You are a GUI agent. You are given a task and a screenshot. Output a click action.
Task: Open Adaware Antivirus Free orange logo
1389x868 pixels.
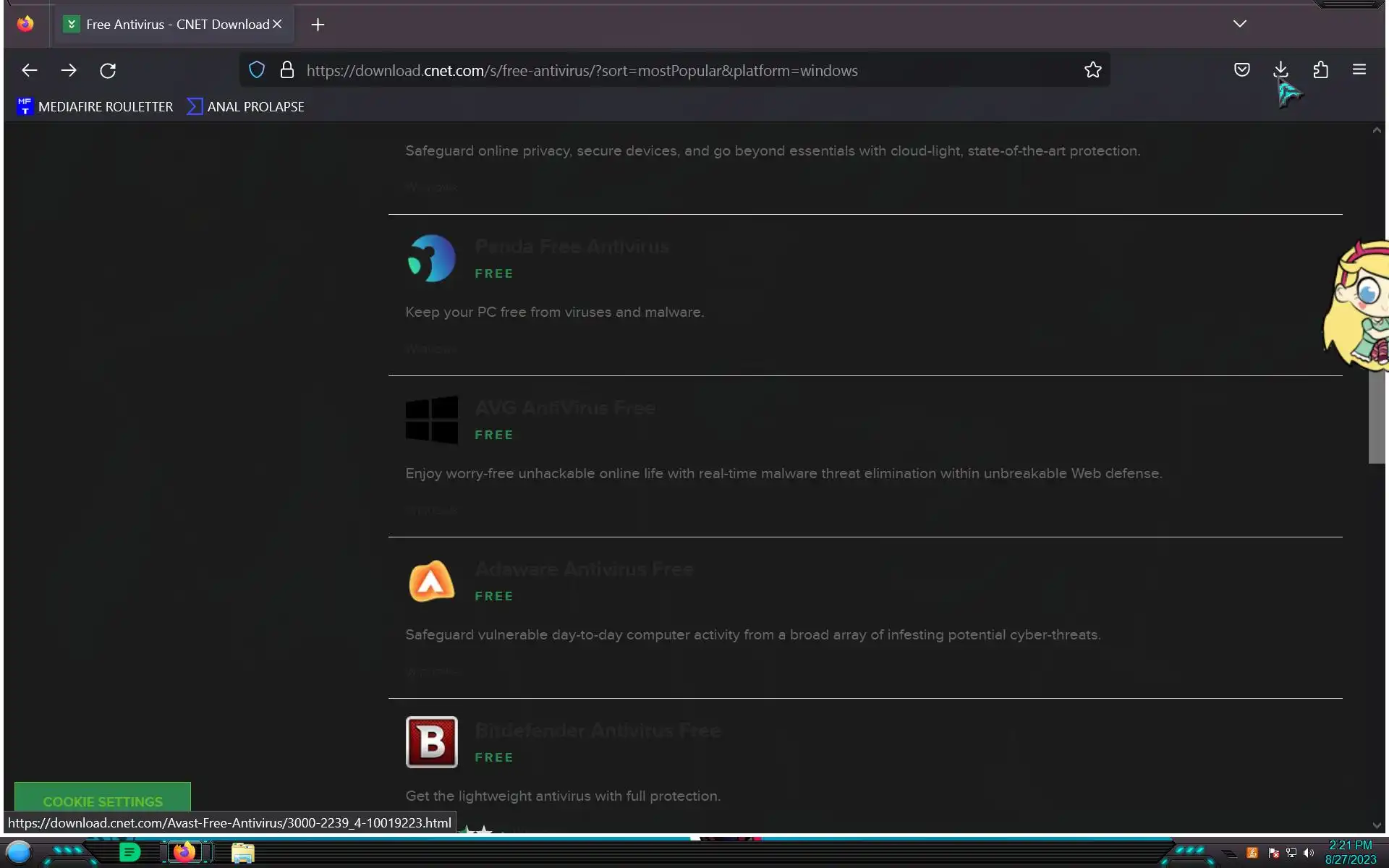tap(431, 581)
